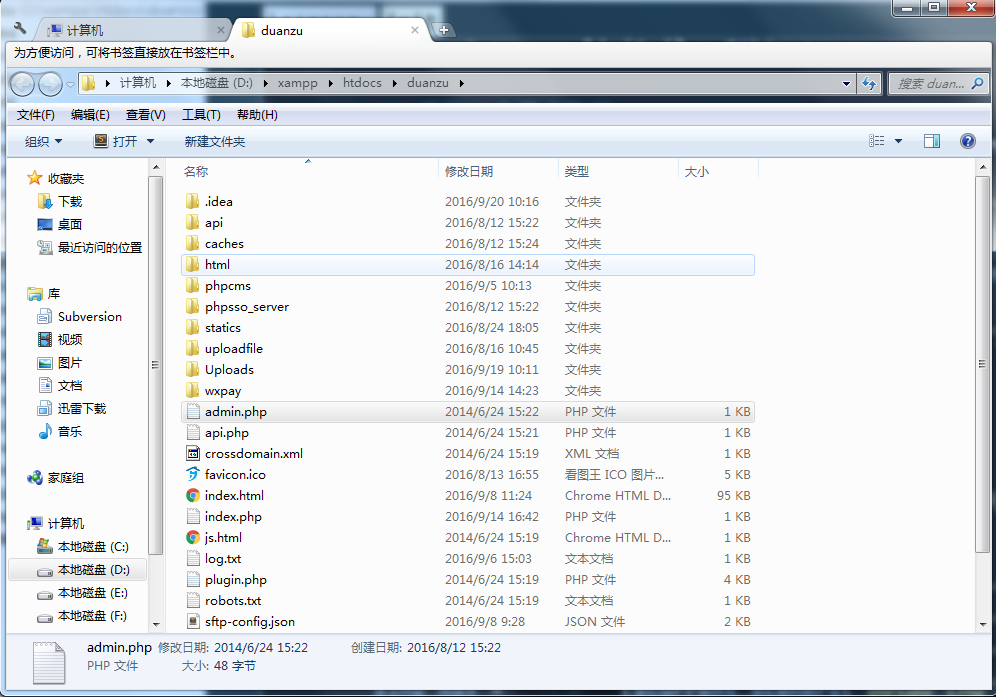Screen dimensions: 996x697
Task: Open the 文件(F) menu
Action: pyautogui.click(x=36, y=115)
